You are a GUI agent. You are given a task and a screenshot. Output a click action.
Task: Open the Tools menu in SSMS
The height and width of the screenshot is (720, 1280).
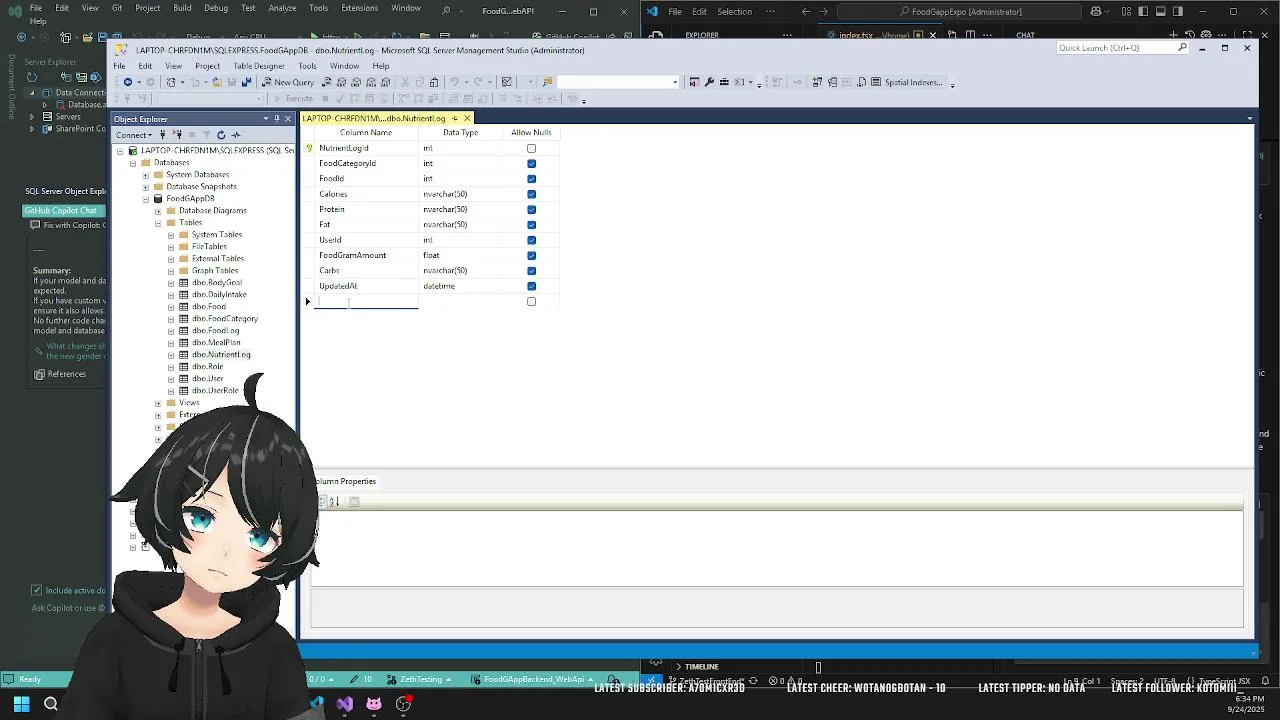(307, 66)
